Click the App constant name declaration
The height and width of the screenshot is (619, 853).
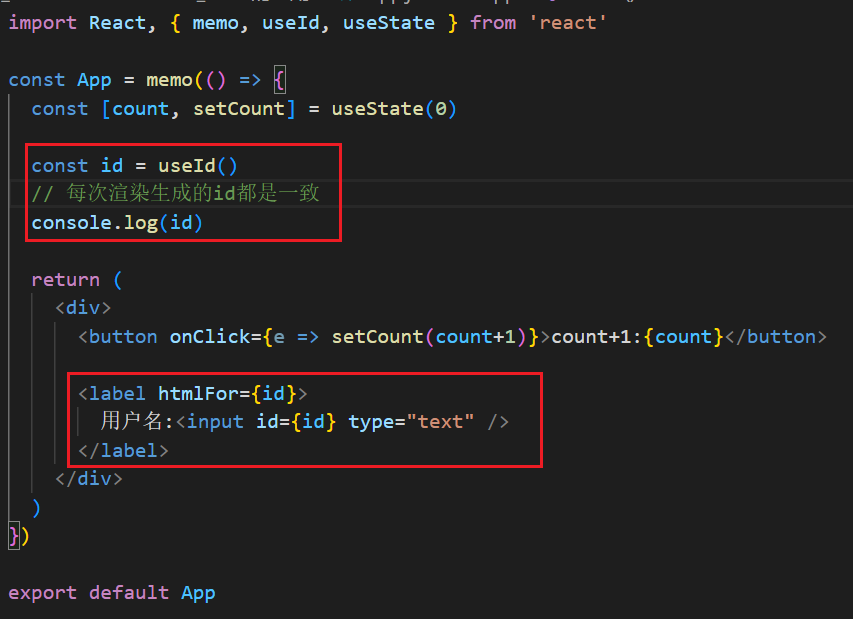coord(94,80)
